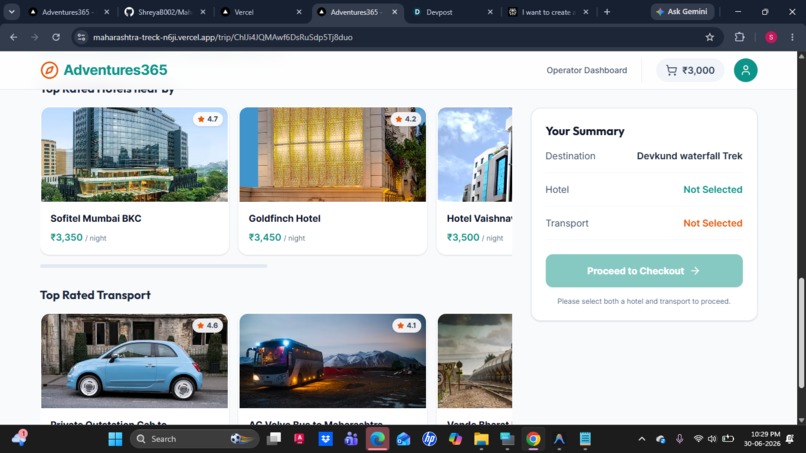Image resolution: width=806 pixels, height=453 pixels.
Task: Click Ask Gemini button
Action: [682, 11]
